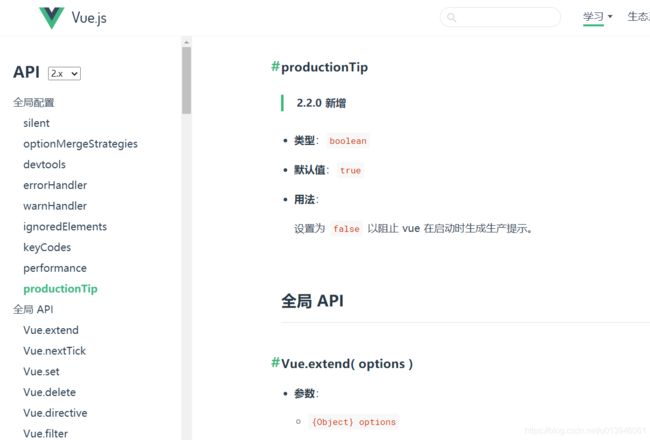This screenshot has width=650, height=440.
Task: Open Vue.directive sidebar link
Action: [55, 413]
